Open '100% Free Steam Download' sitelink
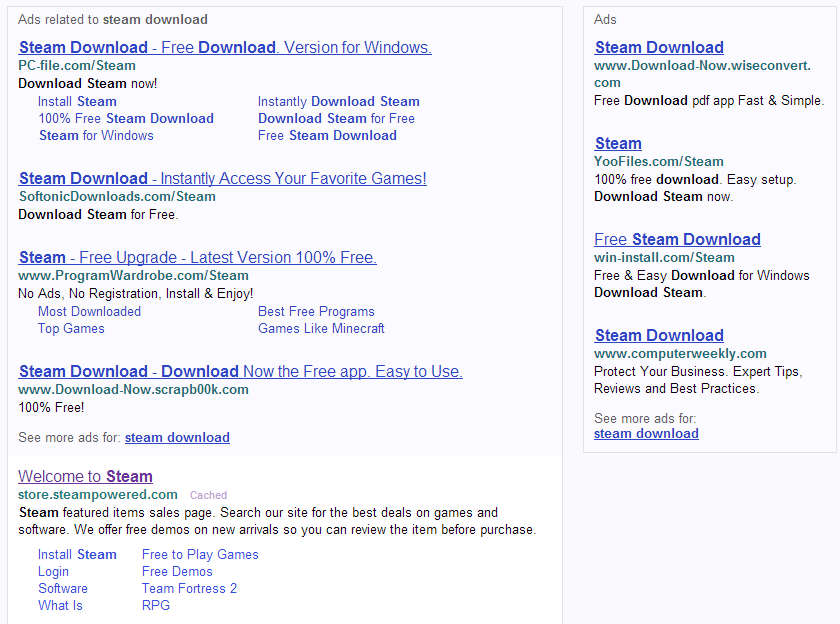840x624 pixels. point(126,118)
